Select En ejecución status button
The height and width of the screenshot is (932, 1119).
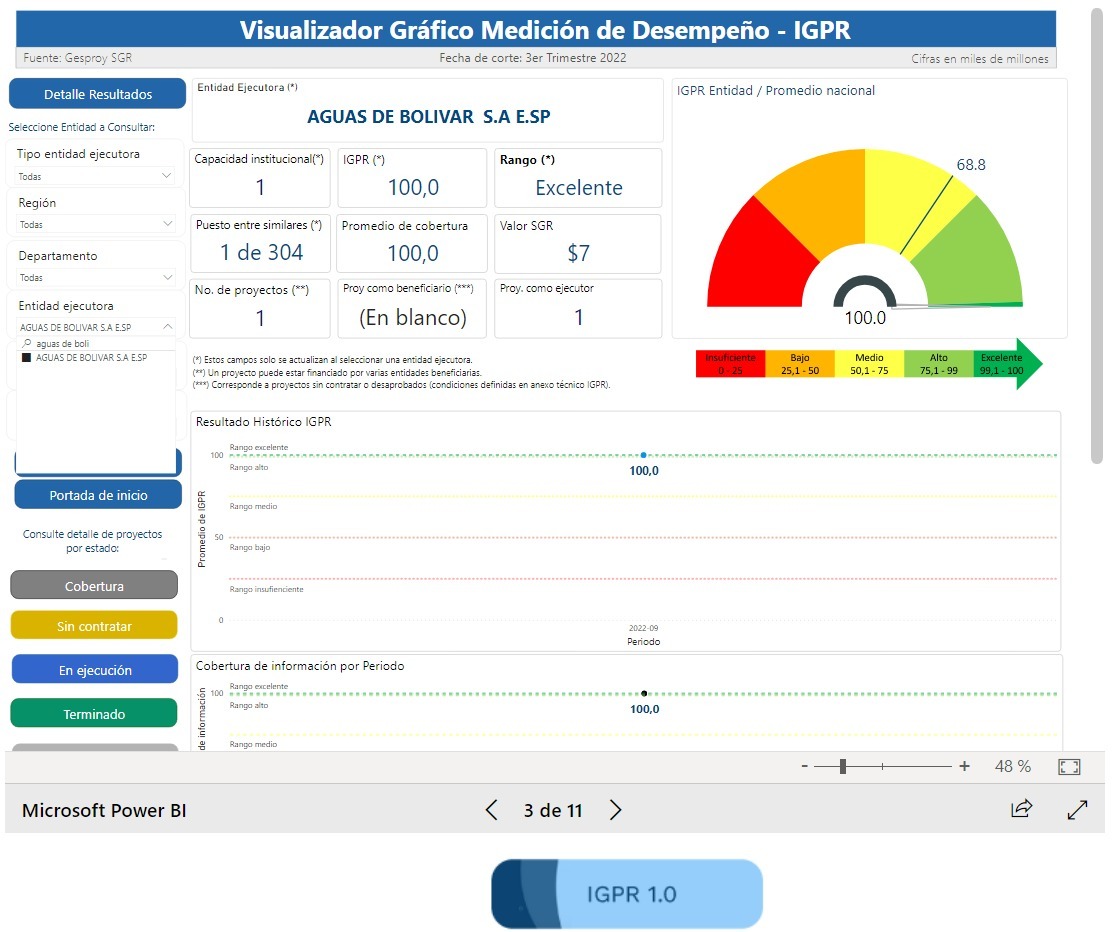tap(94, 670)
